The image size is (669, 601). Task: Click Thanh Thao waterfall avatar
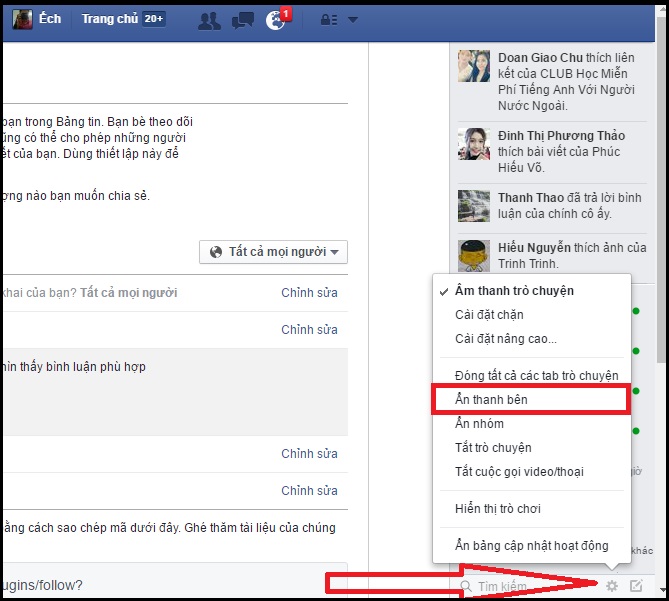pos(474,206)
